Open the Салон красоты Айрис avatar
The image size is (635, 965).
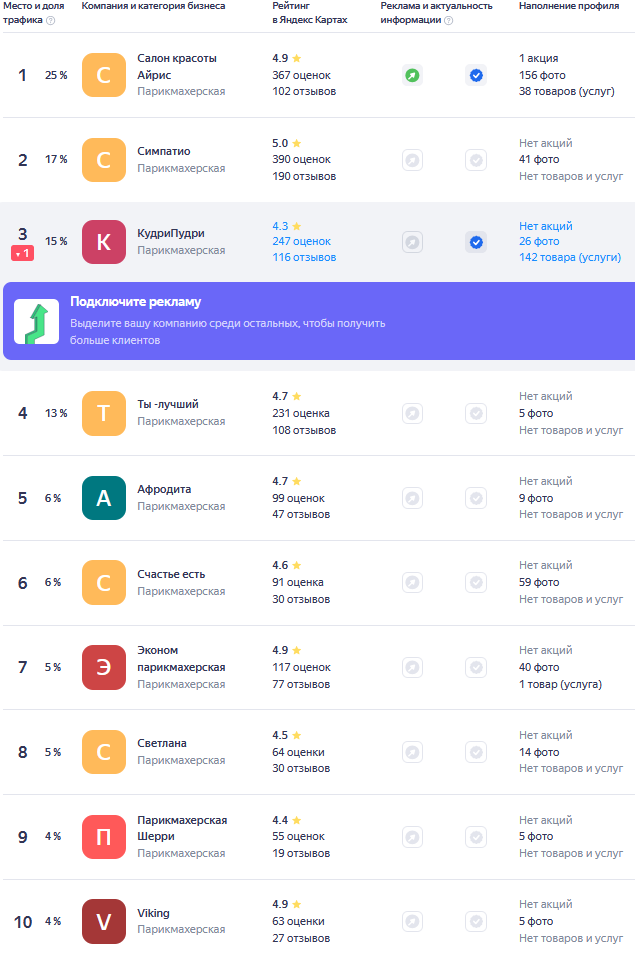(x=104, y=75)
